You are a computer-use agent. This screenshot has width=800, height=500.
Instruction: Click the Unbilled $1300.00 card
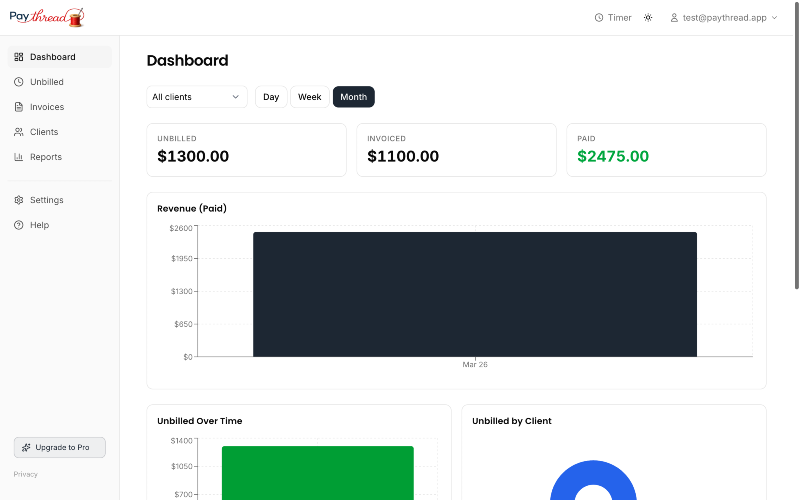(246, 150)
